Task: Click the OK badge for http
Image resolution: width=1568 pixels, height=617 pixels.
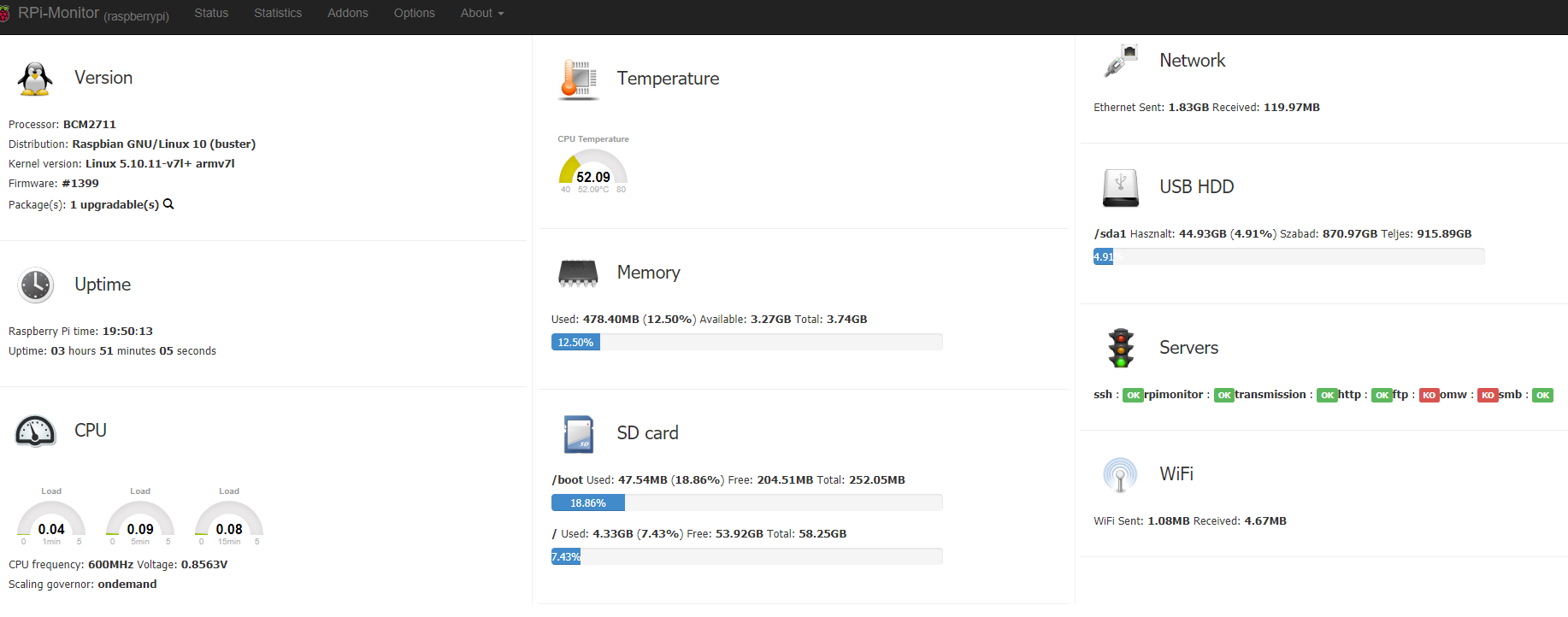Action: click(x=1382, y=396)
